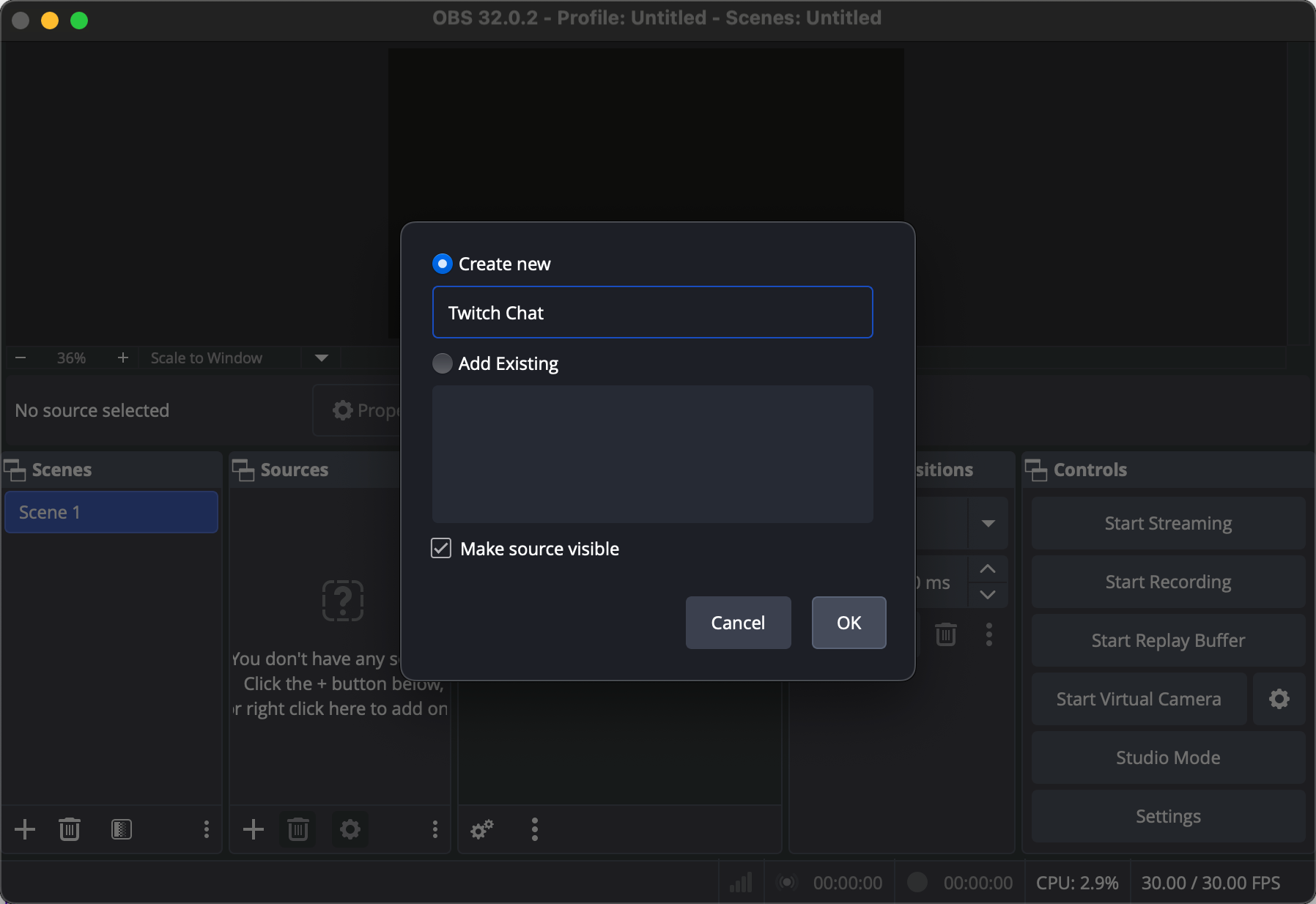The height and width of the screenshot is (904, 1316).
Task: Open the Scenes panel options menu
Action: pos(206,829)
